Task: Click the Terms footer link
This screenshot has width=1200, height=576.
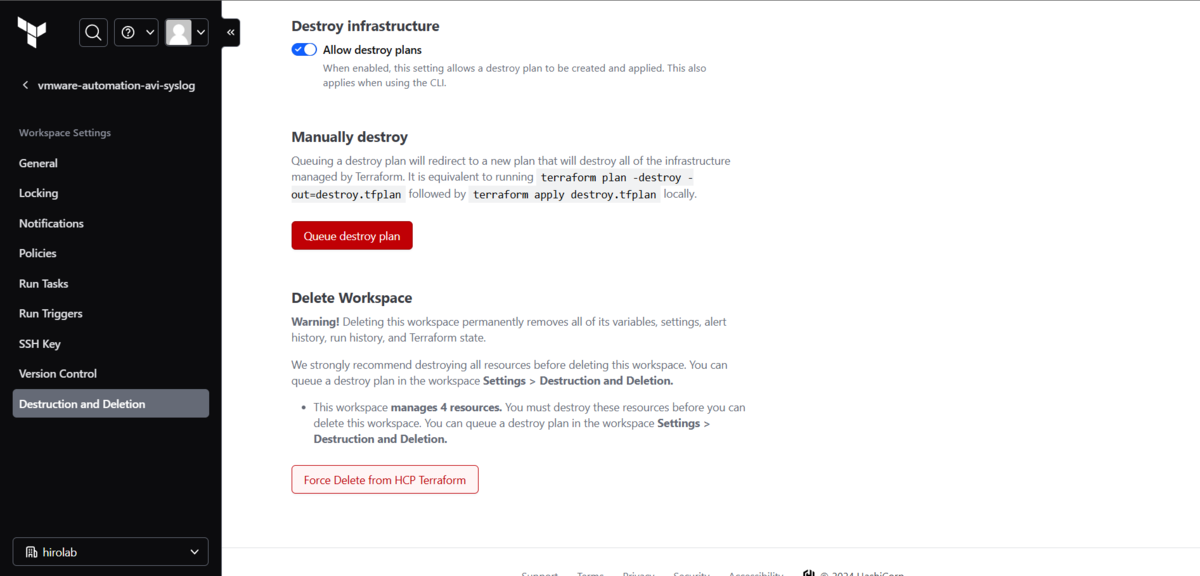Action: (x=590, y=573)
